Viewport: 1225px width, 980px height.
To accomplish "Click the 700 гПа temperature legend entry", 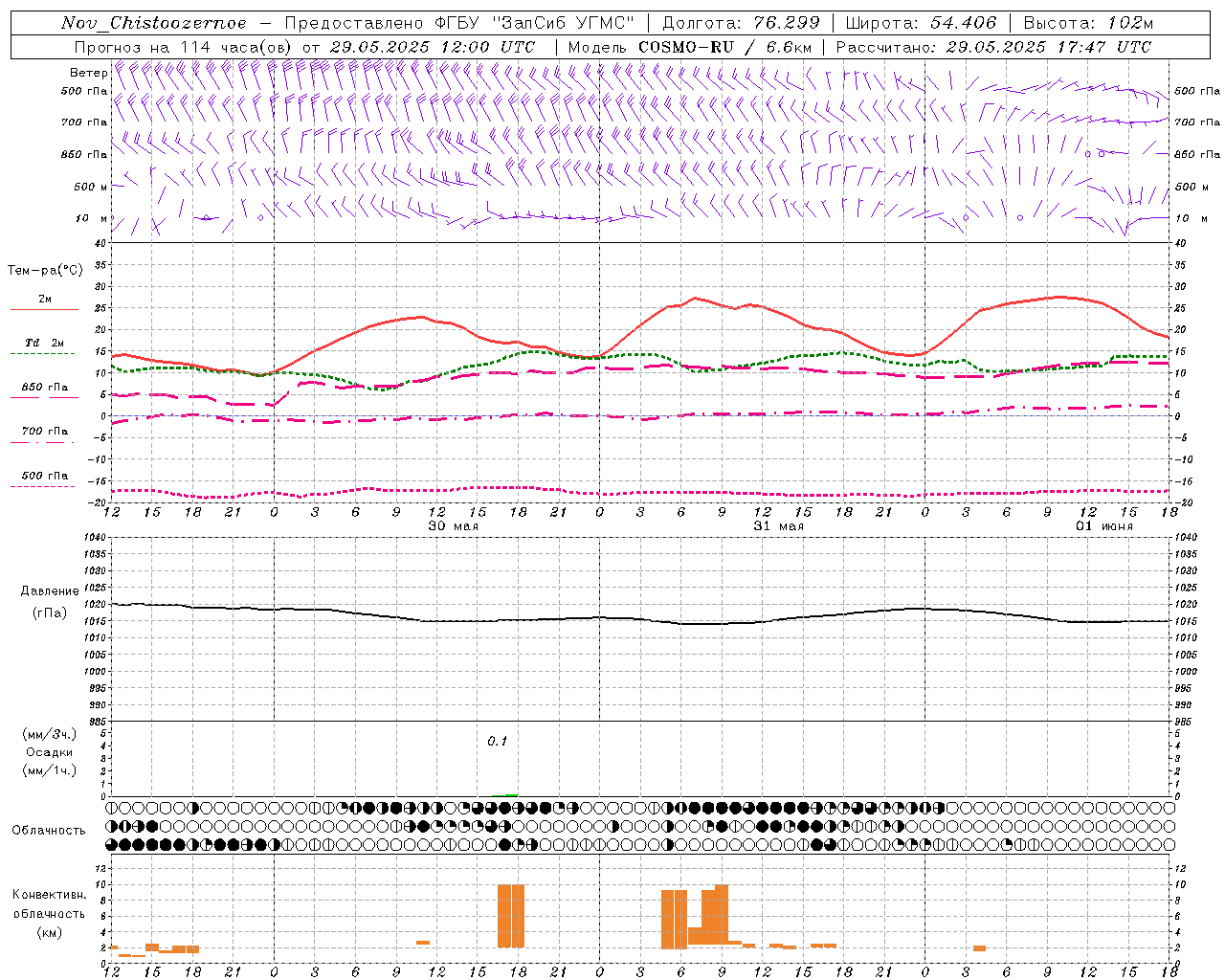I will (x=45, y=432).
